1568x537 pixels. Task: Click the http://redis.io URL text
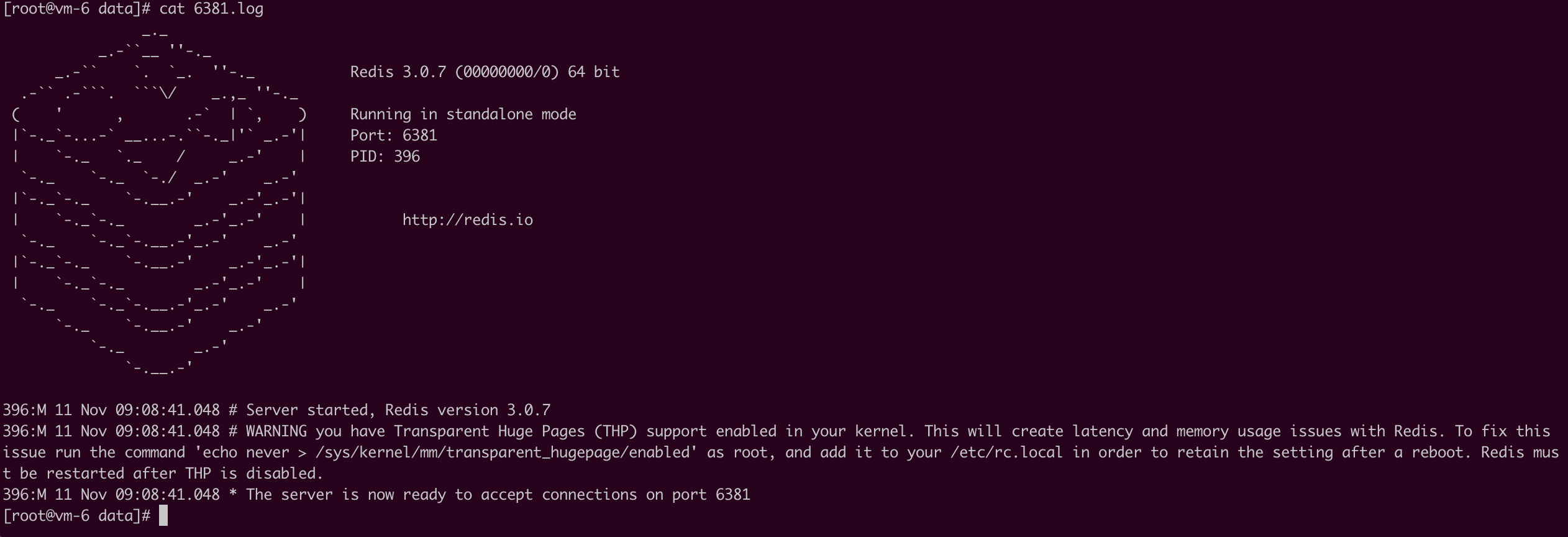pyautogui.click(x=468, y=220)
